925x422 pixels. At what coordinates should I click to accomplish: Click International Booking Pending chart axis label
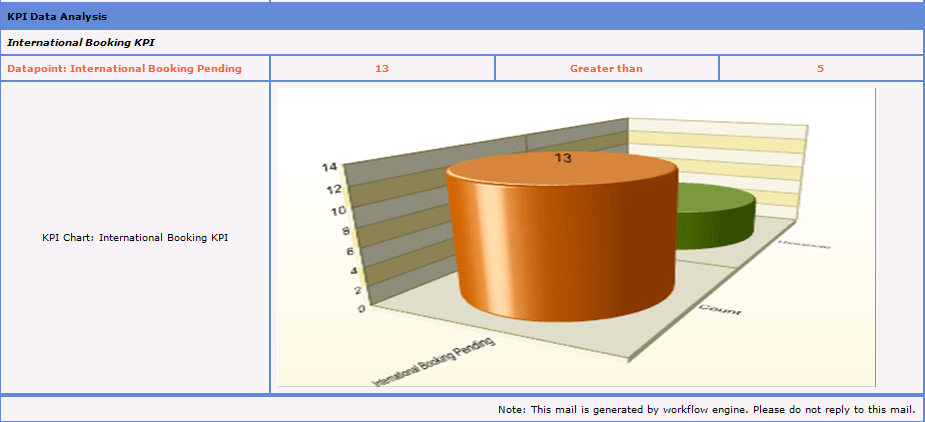pos(435,361)
